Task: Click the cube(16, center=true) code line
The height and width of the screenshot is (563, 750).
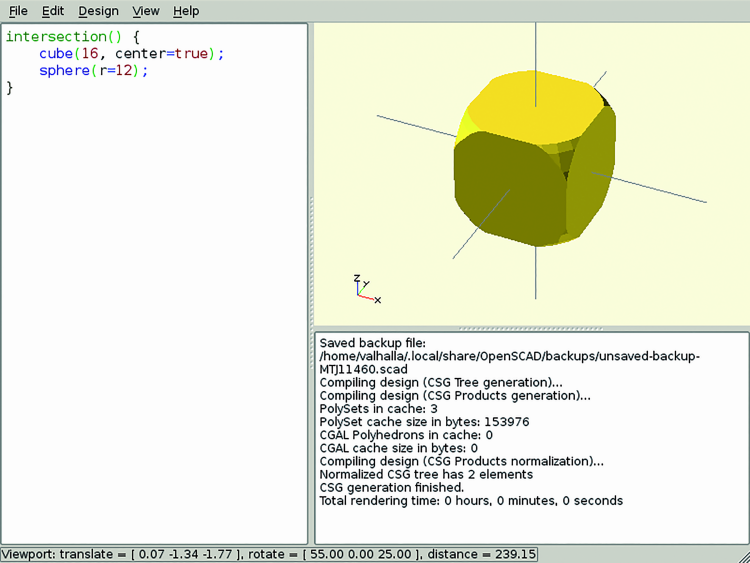Action: pyautogui.click(x=132, y=53)
